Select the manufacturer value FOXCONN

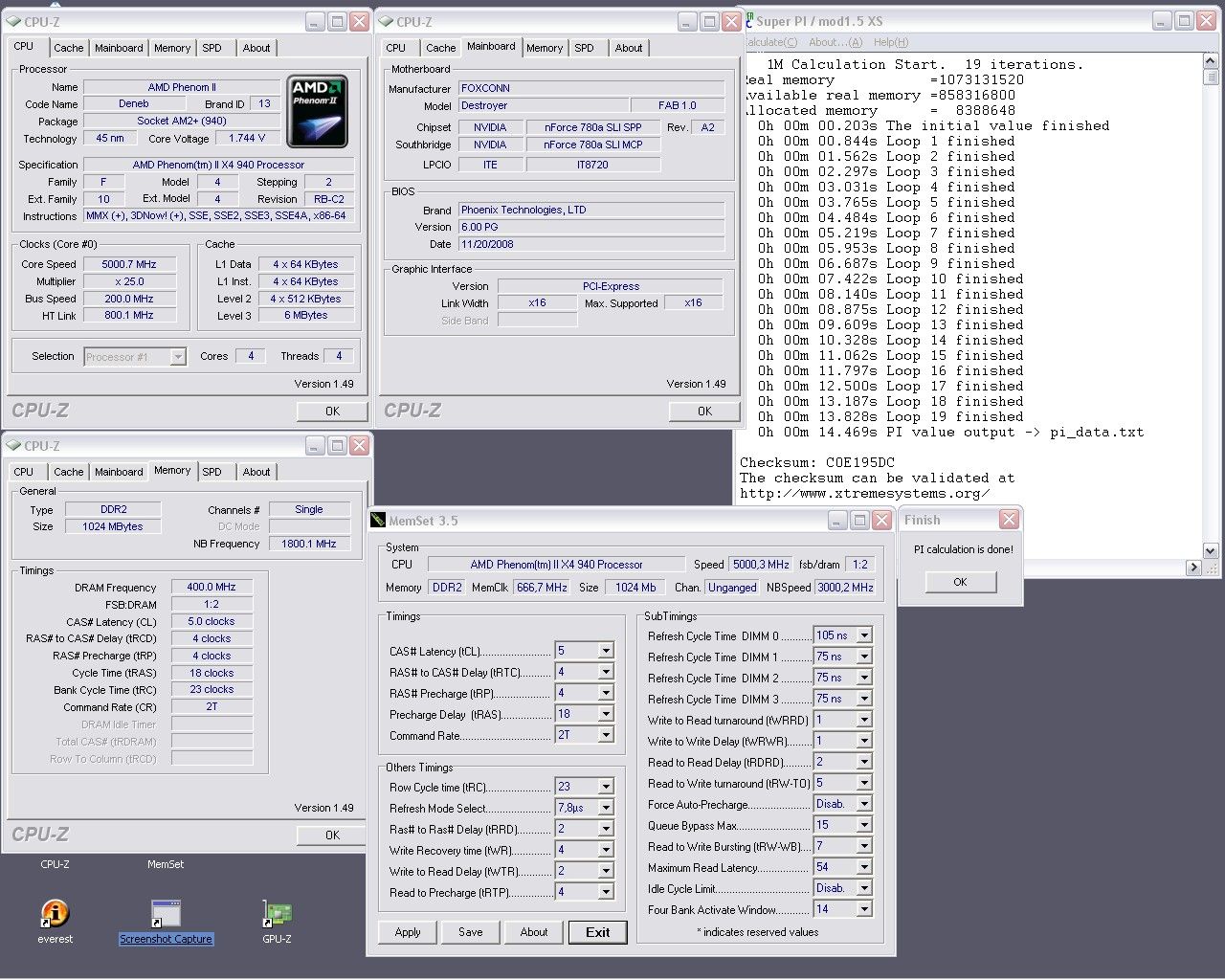coord(591,88)
